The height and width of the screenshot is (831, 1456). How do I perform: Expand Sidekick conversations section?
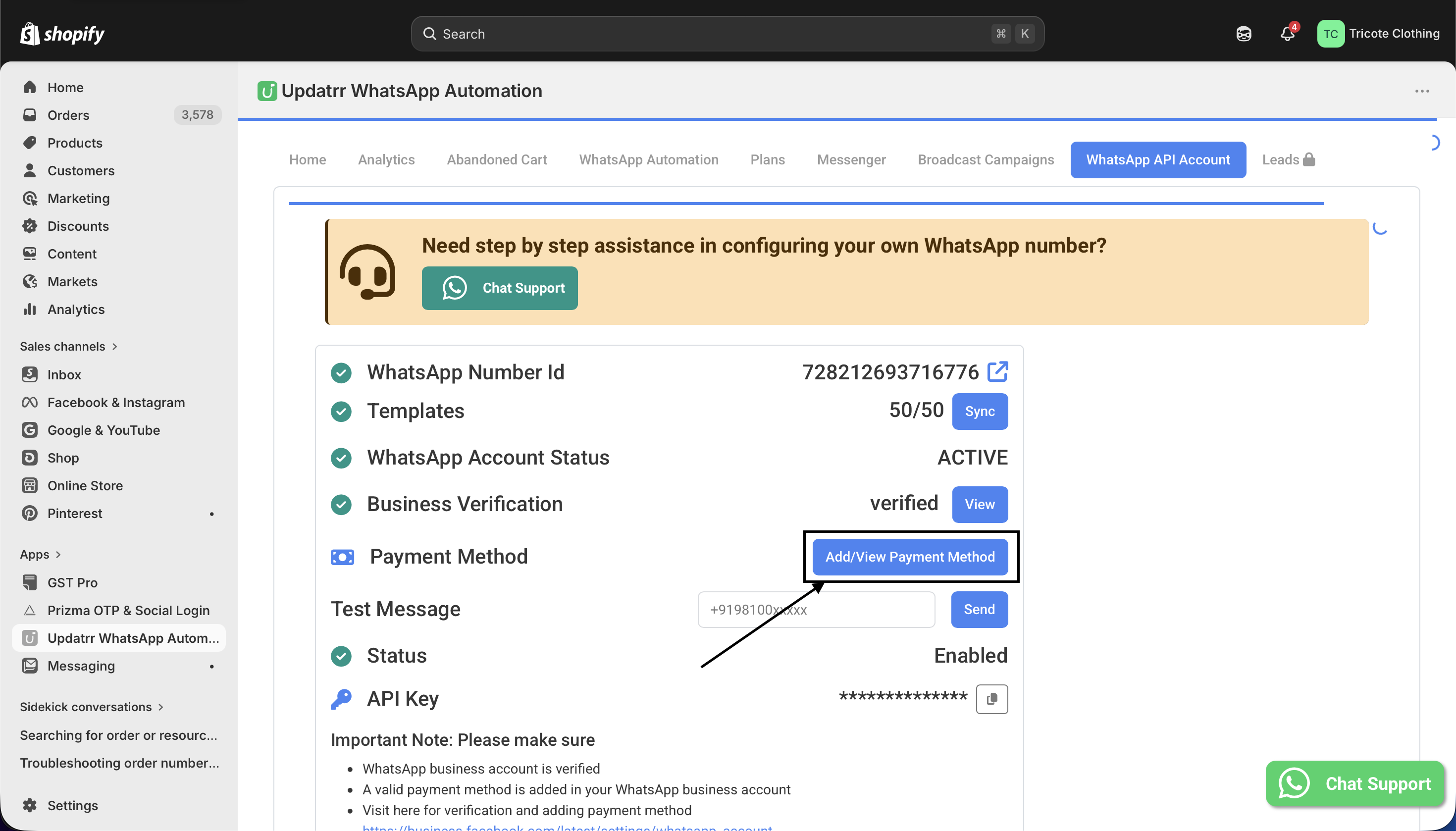coord(91,707)
